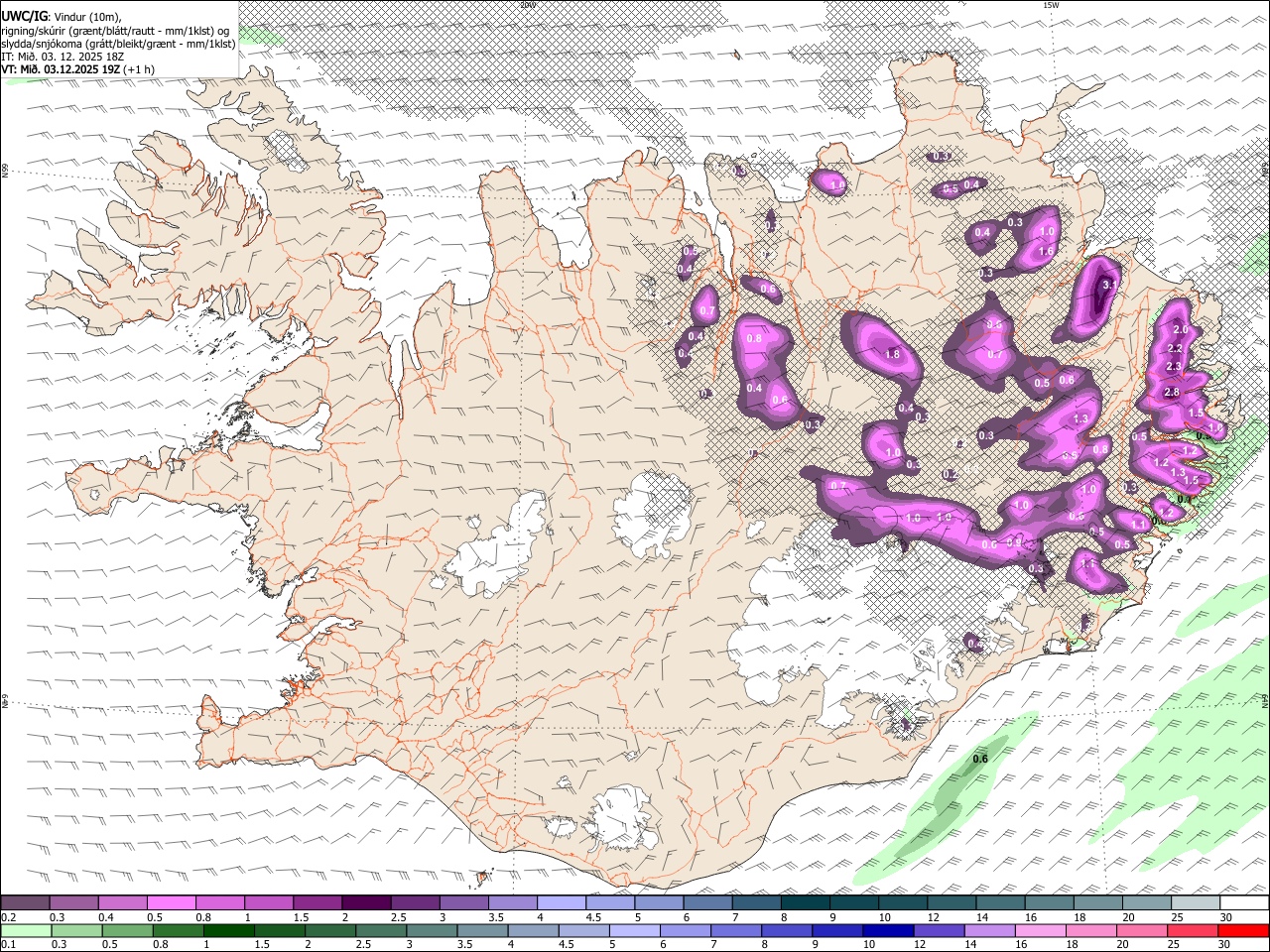Click the valid time 'VT: Mið. 03.12.2025 19Z (+1 h)'
The image size is (1270, 952).
coord(77,69)
